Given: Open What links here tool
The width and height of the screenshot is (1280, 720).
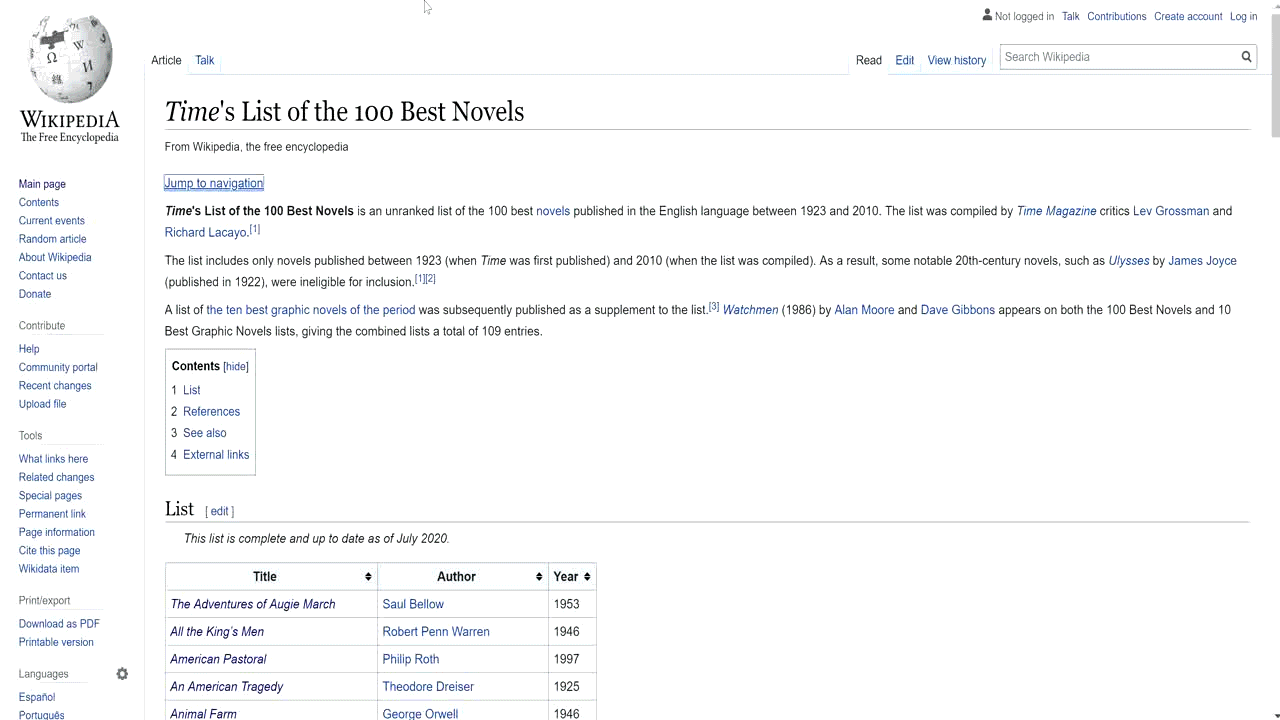Looking at the screenshot, I should (54, 459).
